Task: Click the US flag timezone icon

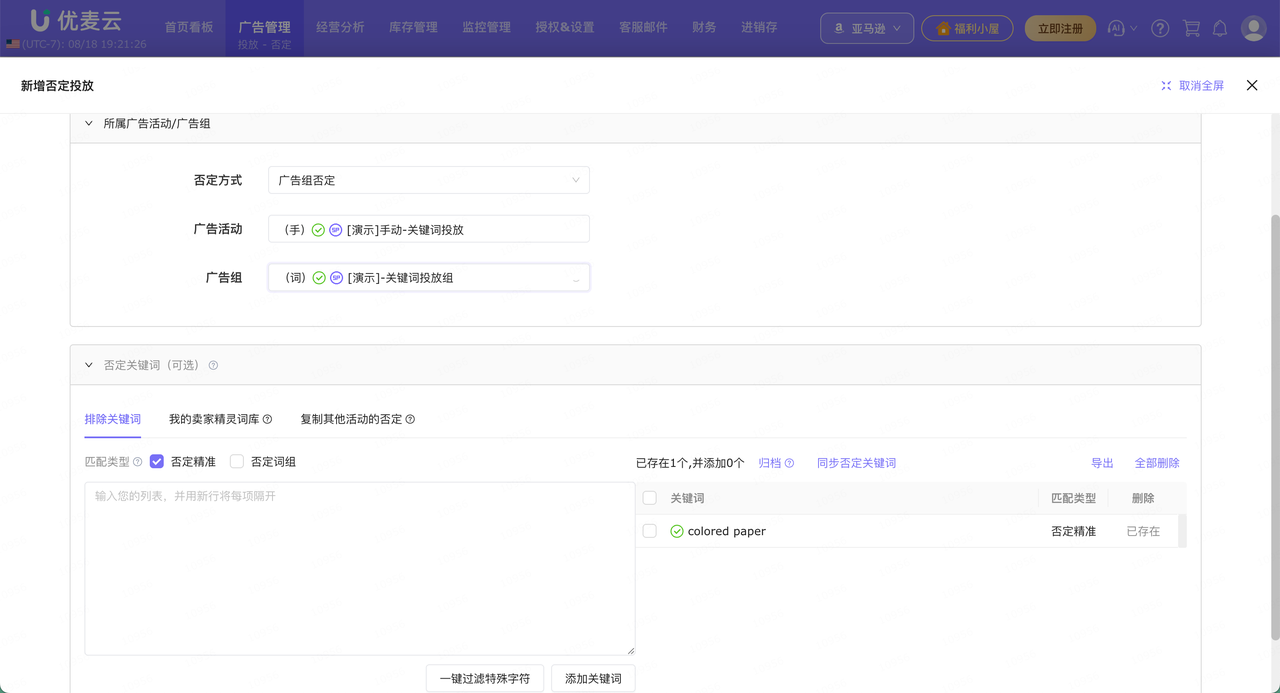Action: (12, 44)
